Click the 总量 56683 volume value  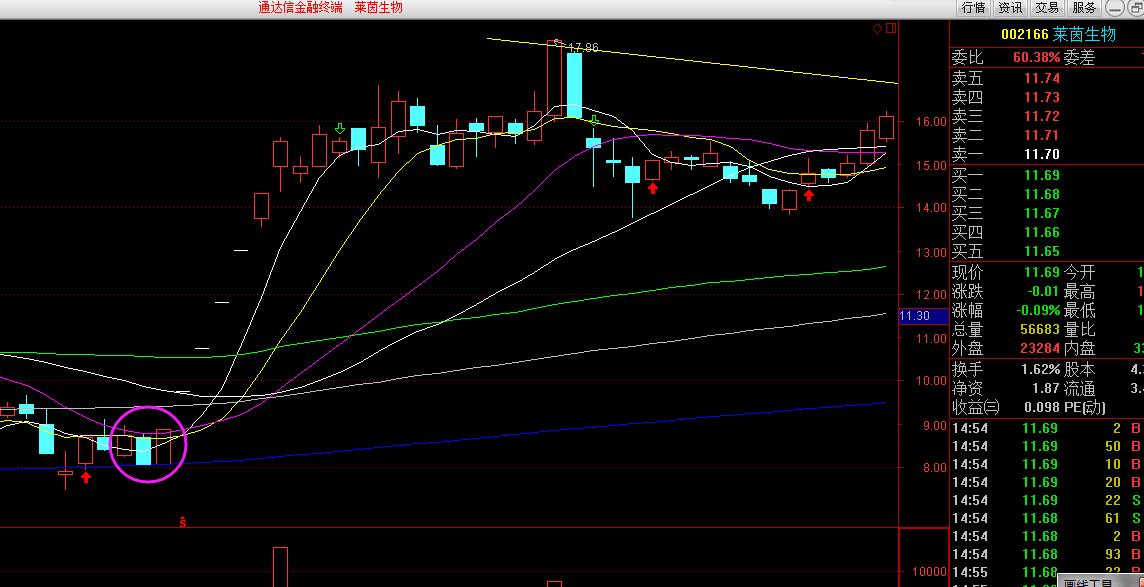pyautogui.click(x=1040, y=330)
